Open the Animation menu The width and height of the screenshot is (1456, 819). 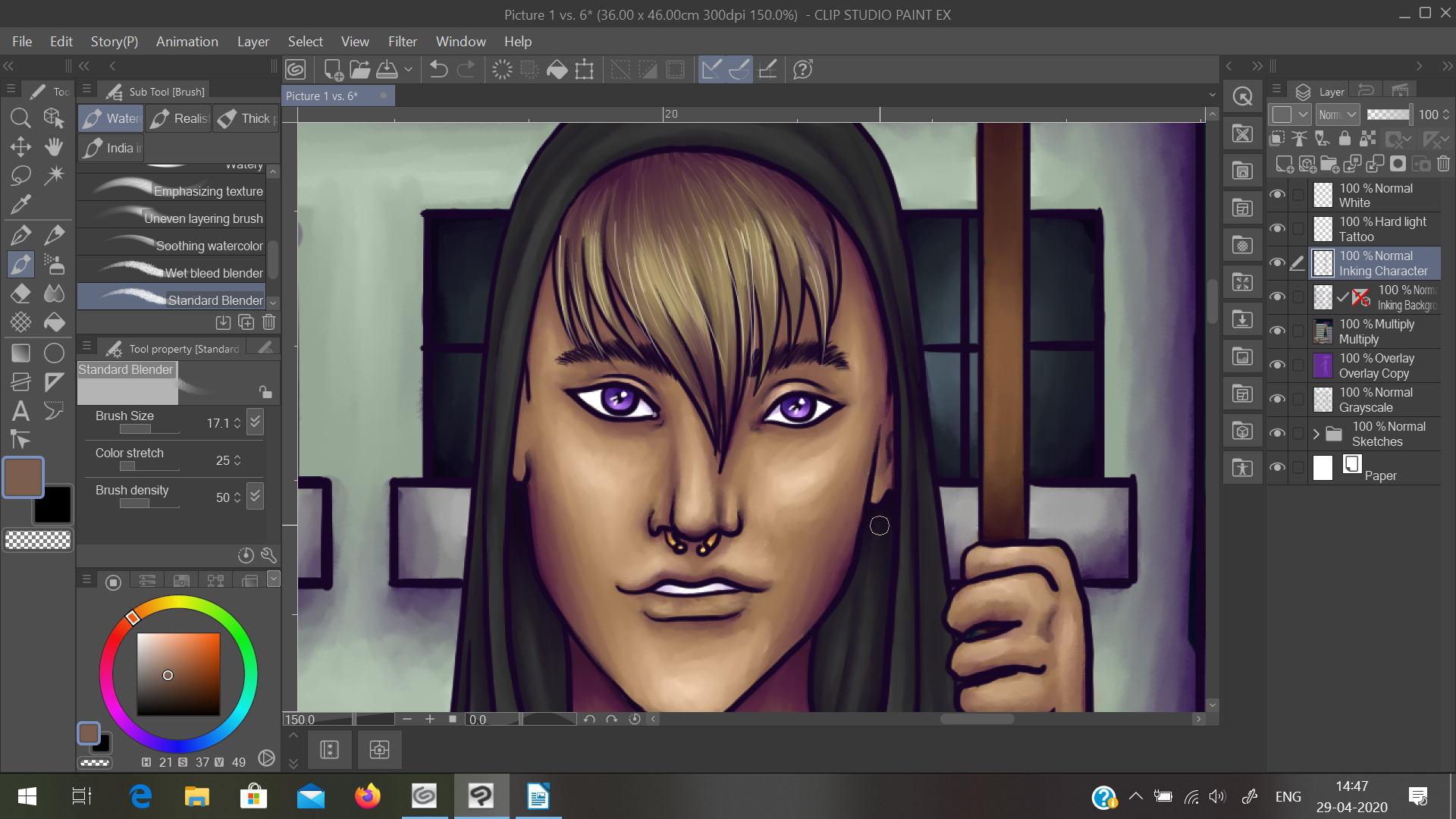(x=187, y=42)
